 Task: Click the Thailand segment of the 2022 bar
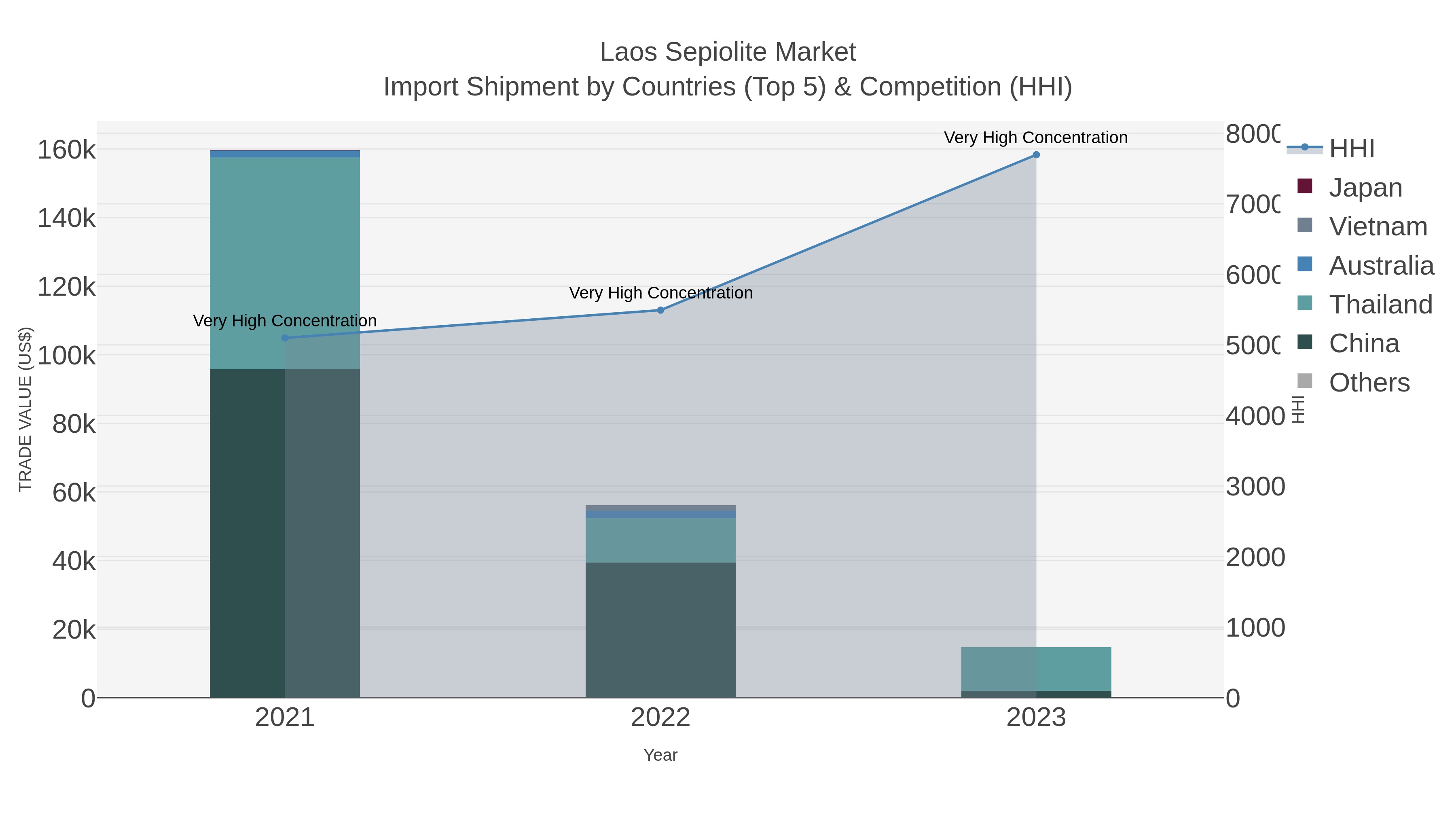(660, 540)
